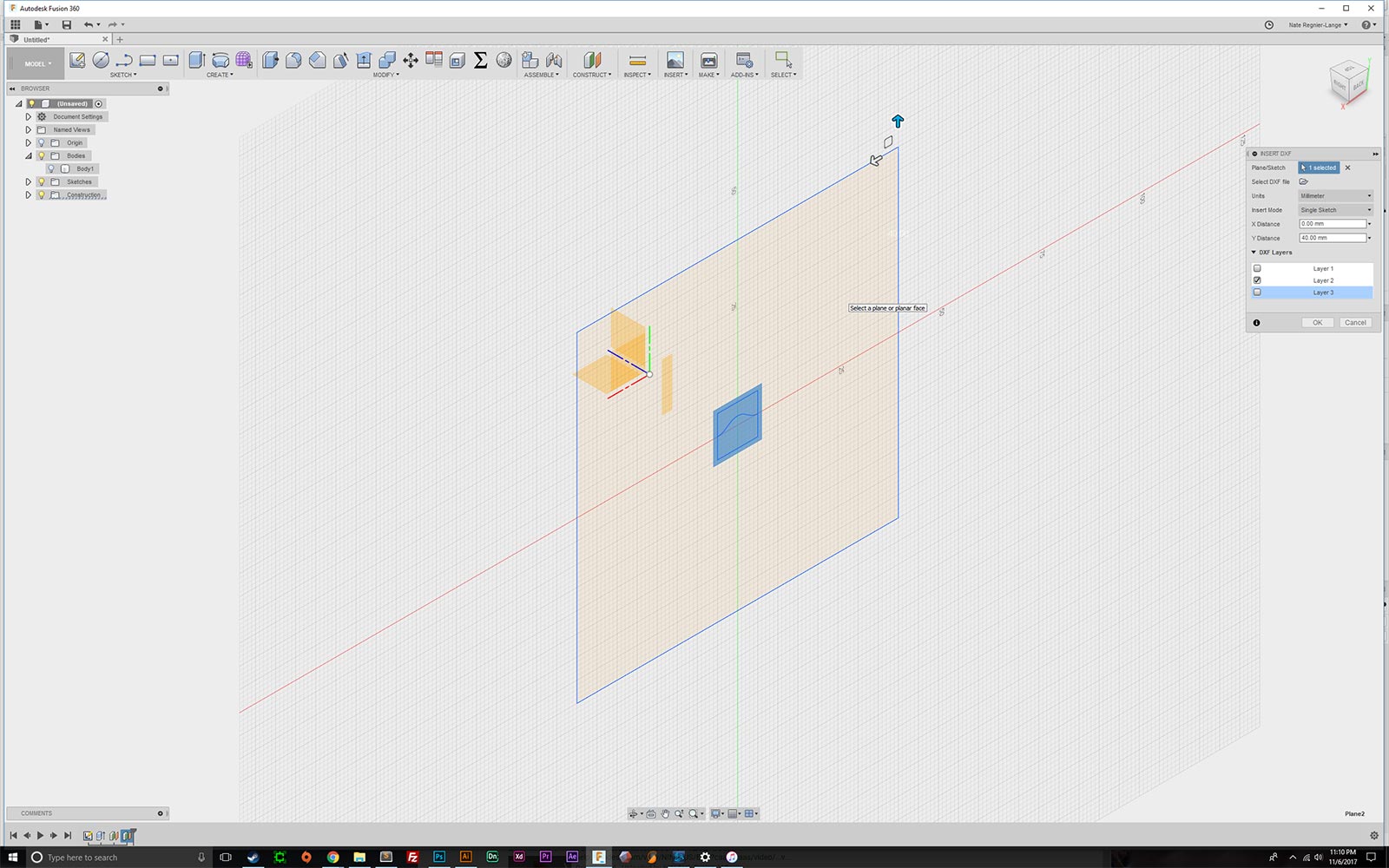Click the Y Distance input field
This screenshot has height=868, width=1389.
point(1333,238)
